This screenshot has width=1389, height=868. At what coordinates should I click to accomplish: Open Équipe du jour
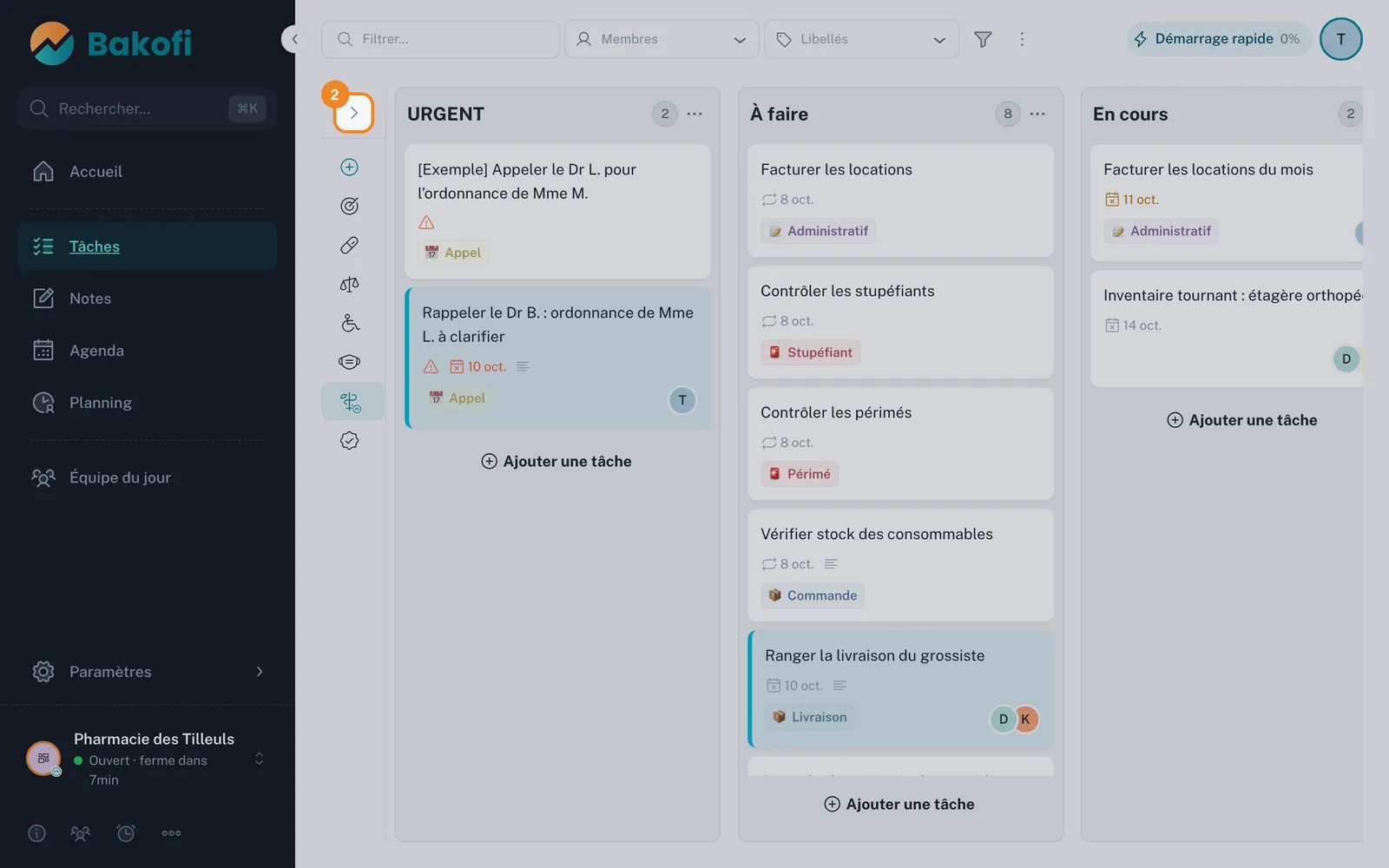(x=148, y=477)
